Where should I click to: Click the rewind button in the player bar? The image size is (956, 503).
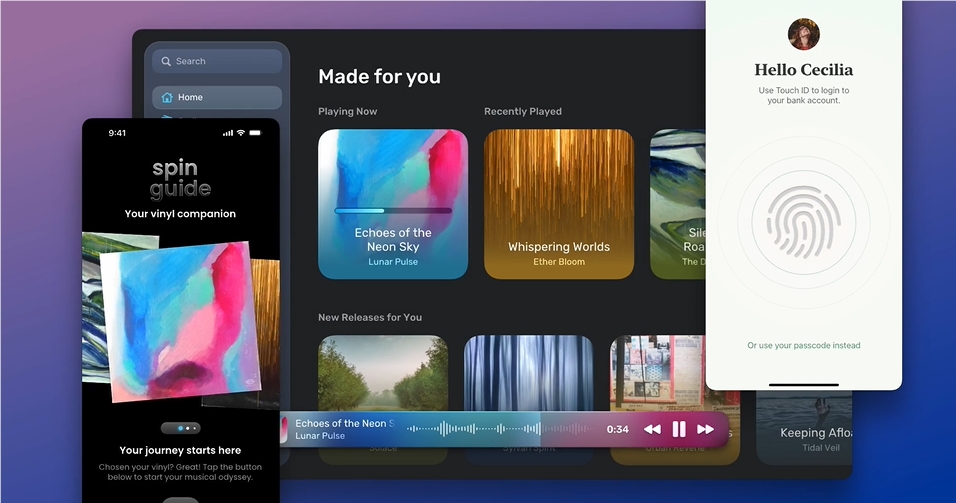(x=652, y=429)
